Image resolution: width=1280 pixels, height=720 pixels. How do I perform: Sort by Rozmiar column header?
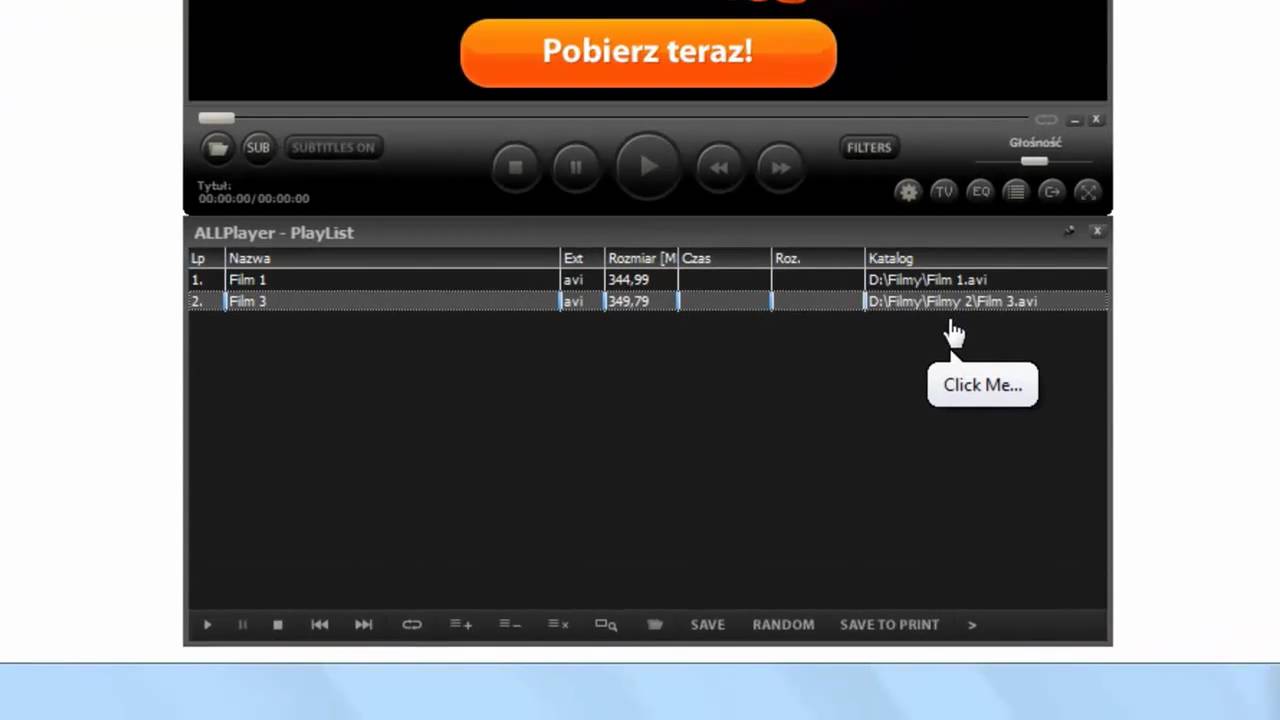tap(641, 258)
